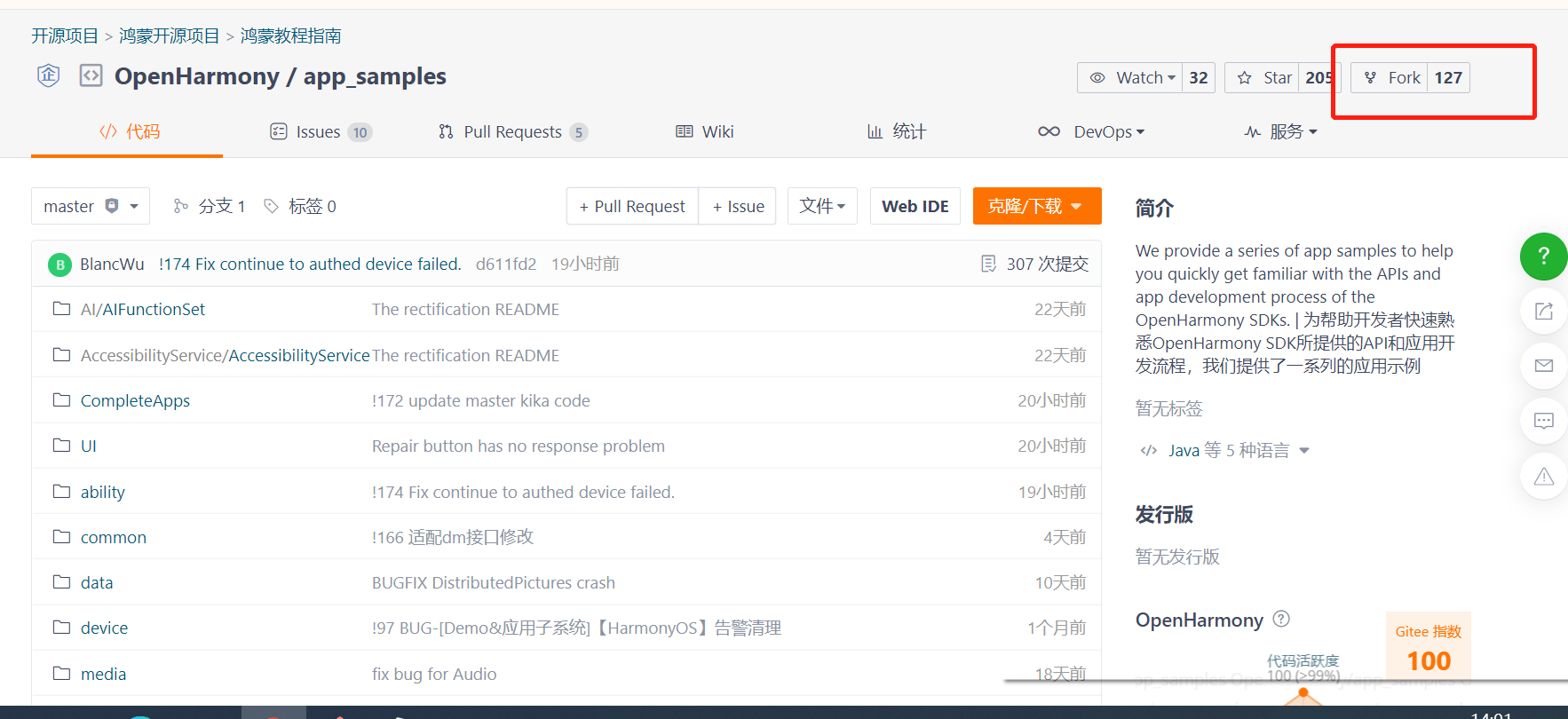Open the commit hash d611fd2
1568x719 pixels.
point(506,264)
